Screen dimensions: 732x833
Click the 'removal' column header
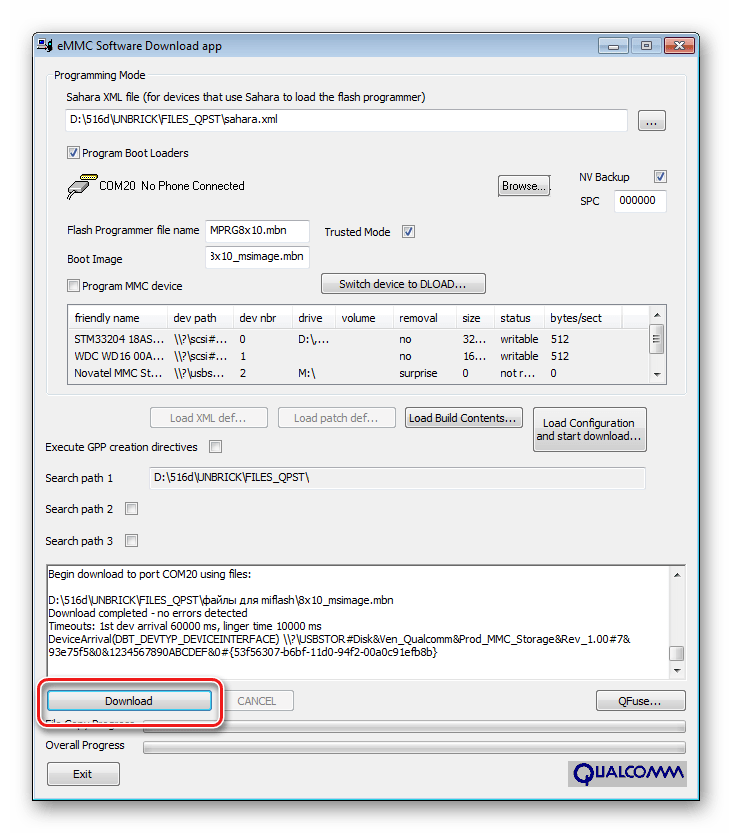[424, 318]
